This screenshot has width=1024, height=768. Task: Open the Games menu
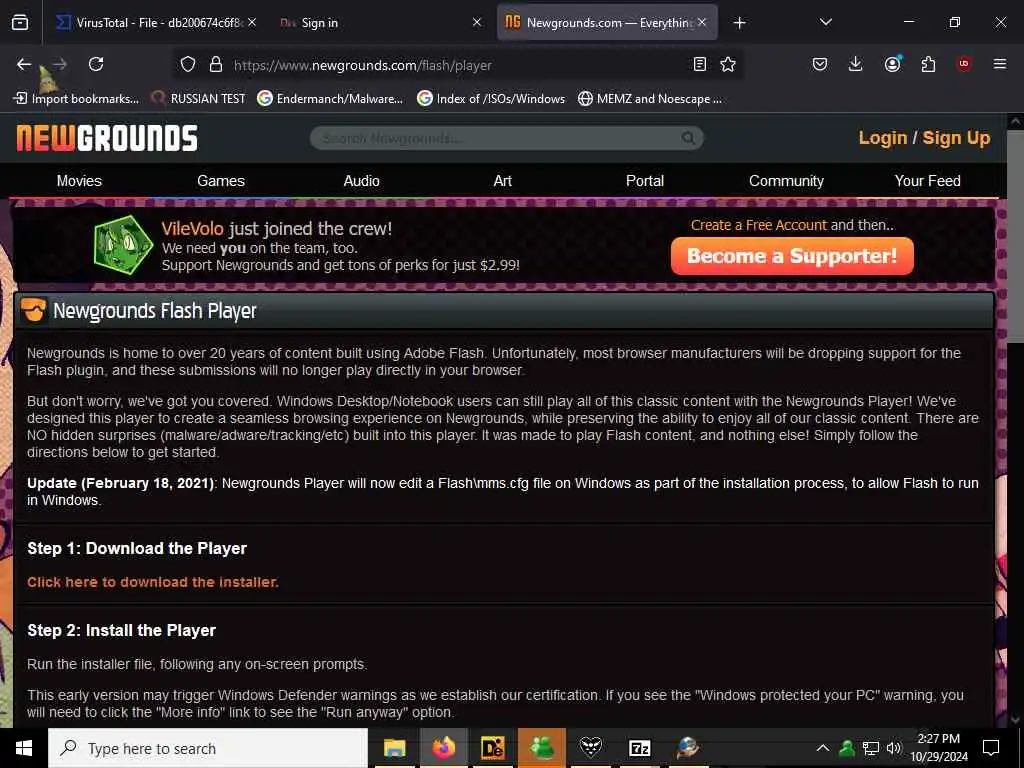[221, 181]
